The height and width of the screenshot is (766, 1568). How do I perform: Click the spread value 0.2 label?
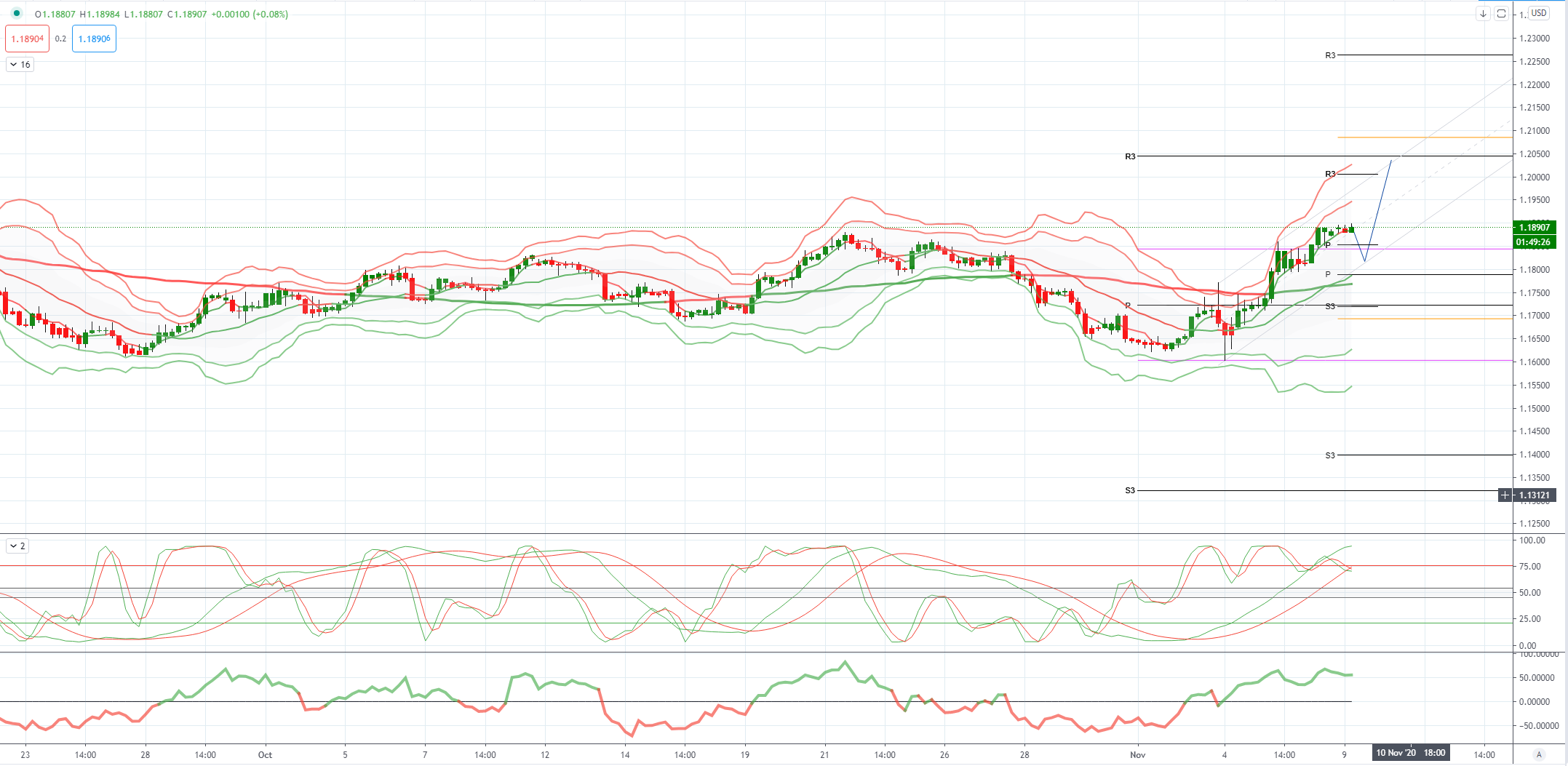(60, 39)
